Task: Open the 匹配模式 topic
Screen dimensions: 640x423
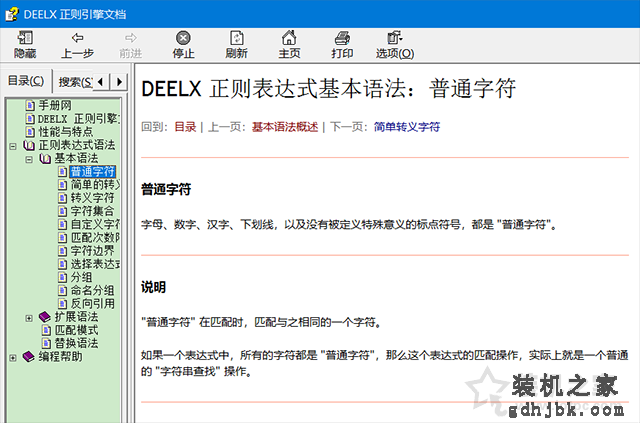Action: (76, 330)
